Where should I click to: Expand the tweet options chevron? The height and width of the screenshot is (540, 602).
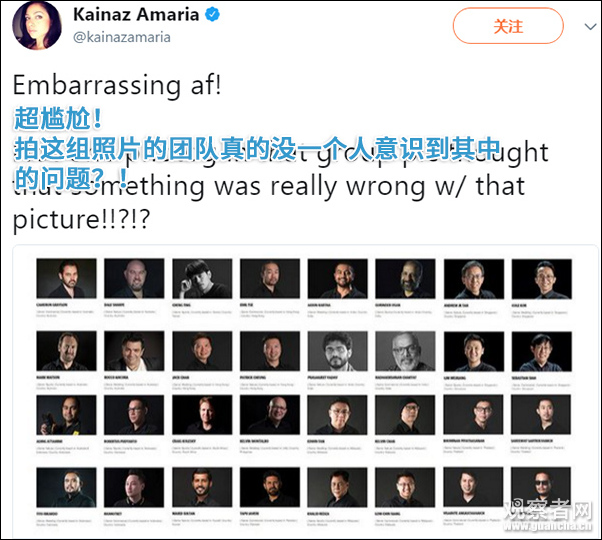point(590,26)
